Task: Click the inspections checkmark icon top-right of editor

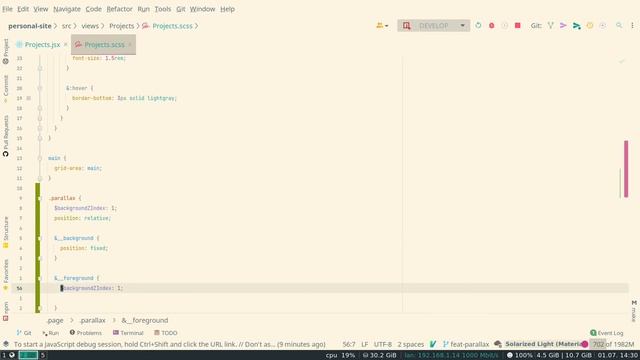Action: point(622,61)
